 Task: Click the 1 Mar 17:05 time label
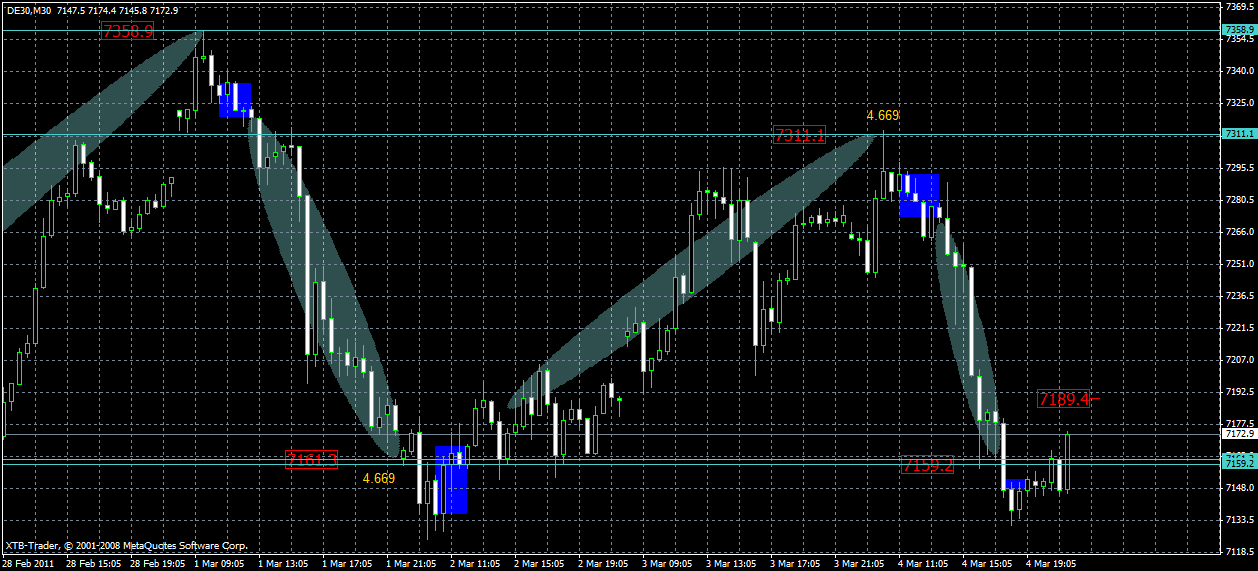tap(347, 563)
